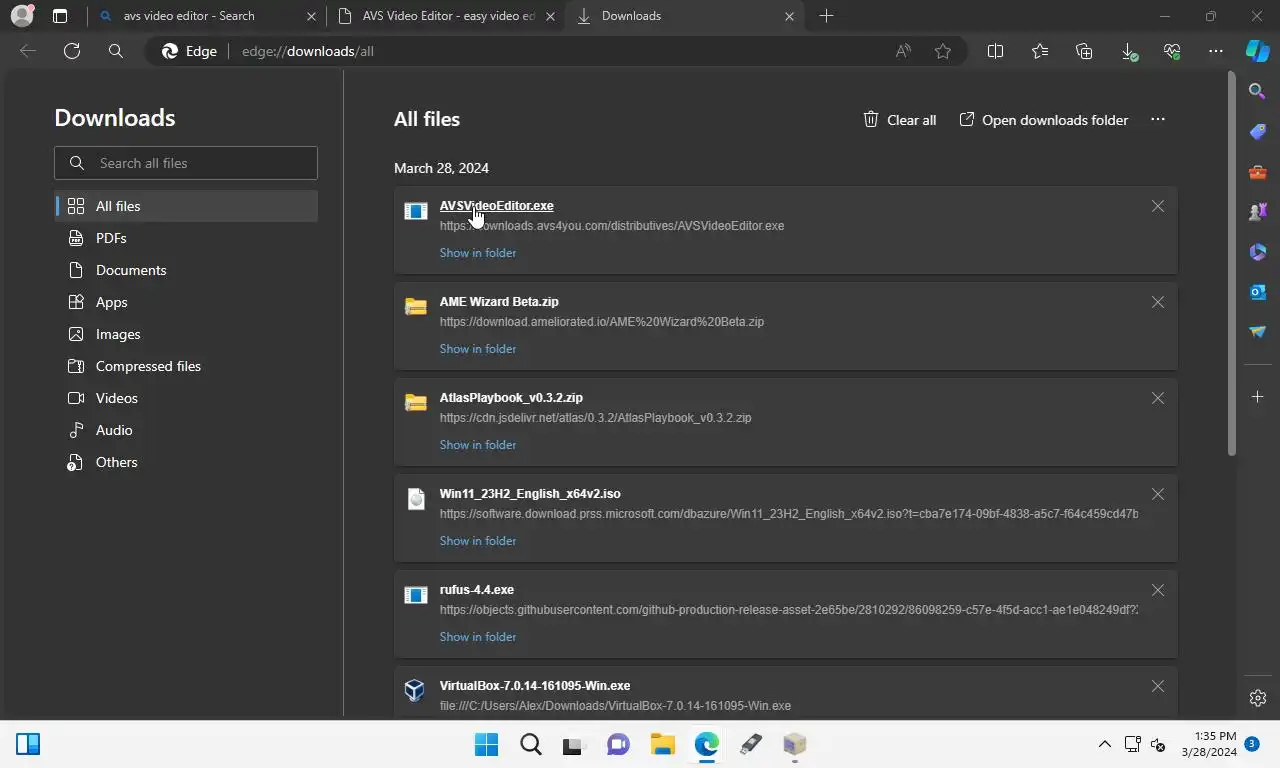The height and width of the screenshot is (768, 1280).
Task: Show rufus-4.4.exe in folder
Action: 478,637
